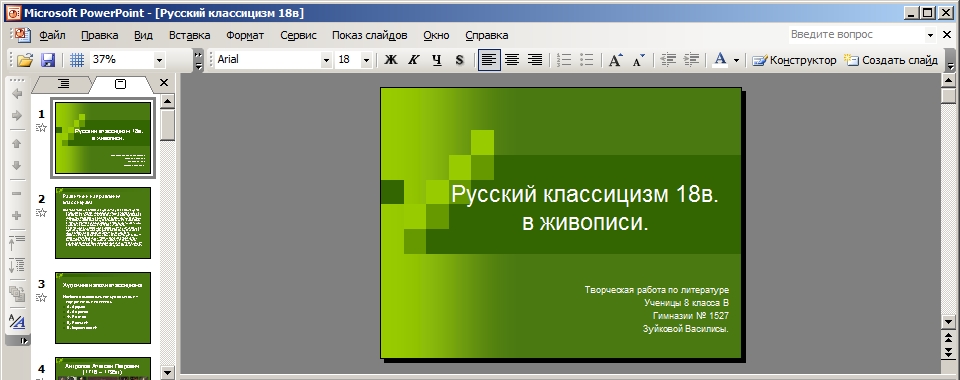Underline text with the Ч button

(437, 60)
